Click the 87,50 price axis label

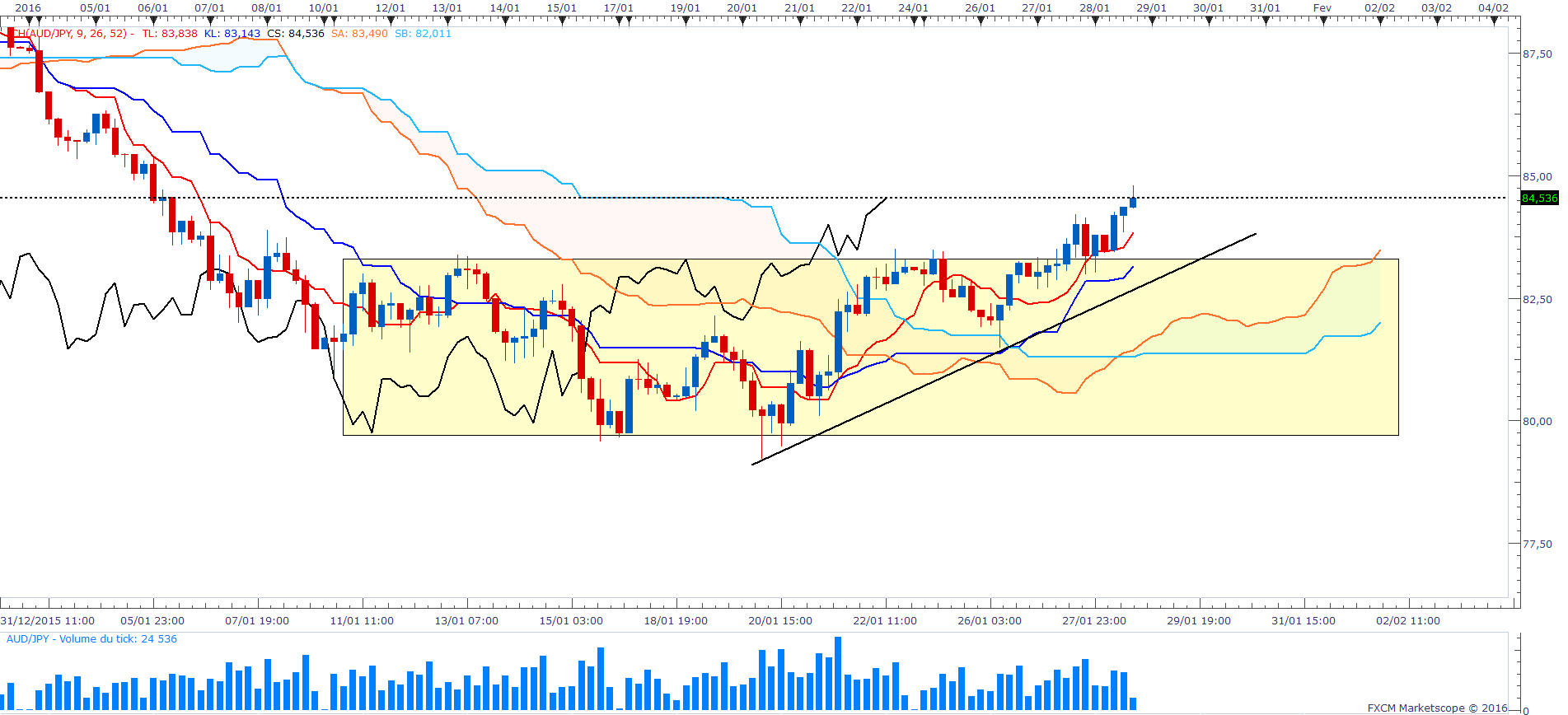point(1537,54)
